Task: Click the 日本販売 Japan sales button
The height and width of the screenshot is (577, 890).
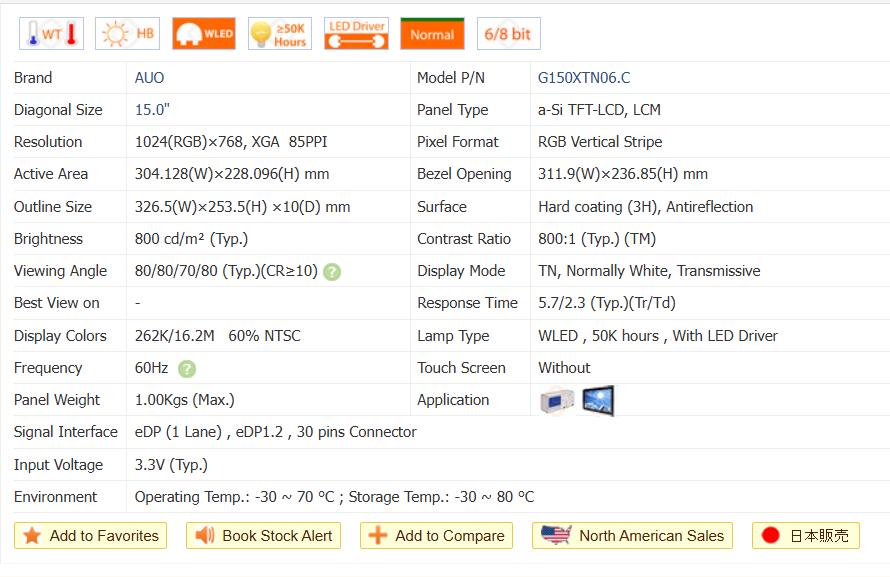Action: point(805,536)
